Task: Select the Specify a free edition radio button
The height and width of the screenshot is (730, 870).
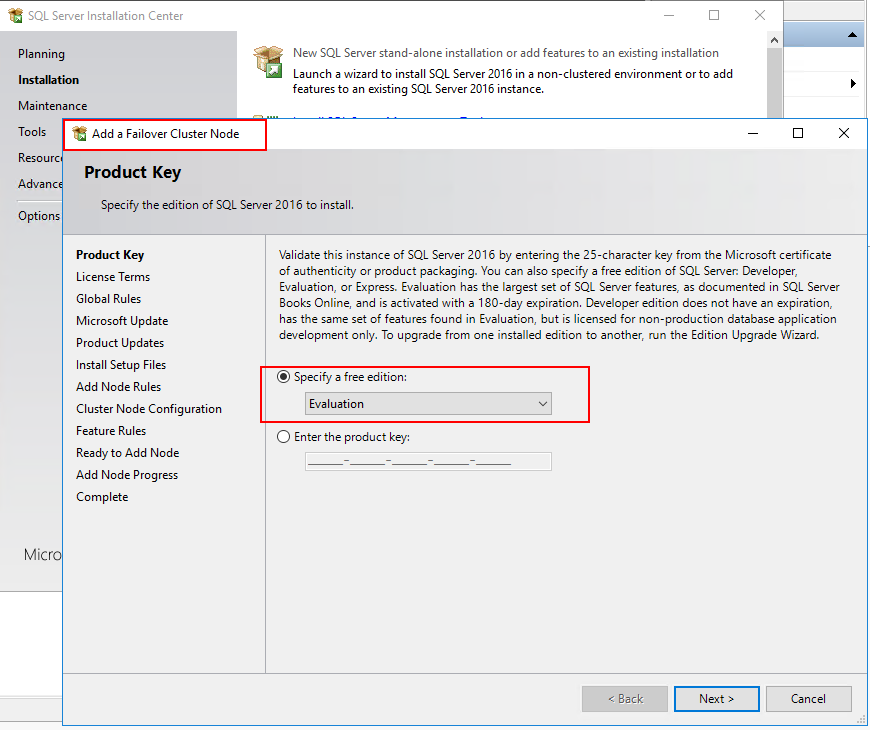Action: pos(284,377)
